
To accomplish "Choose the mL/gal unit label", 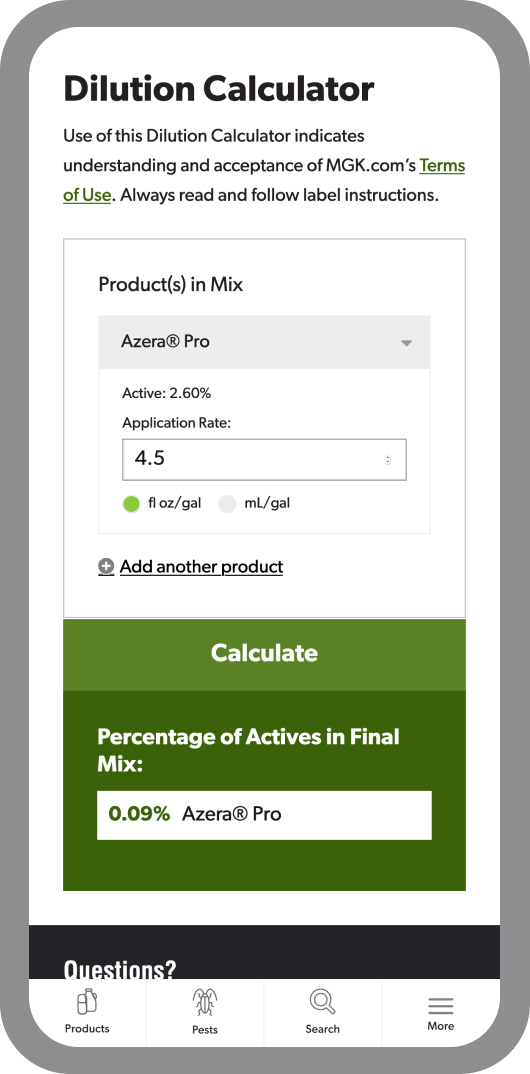I will point(267,503).
